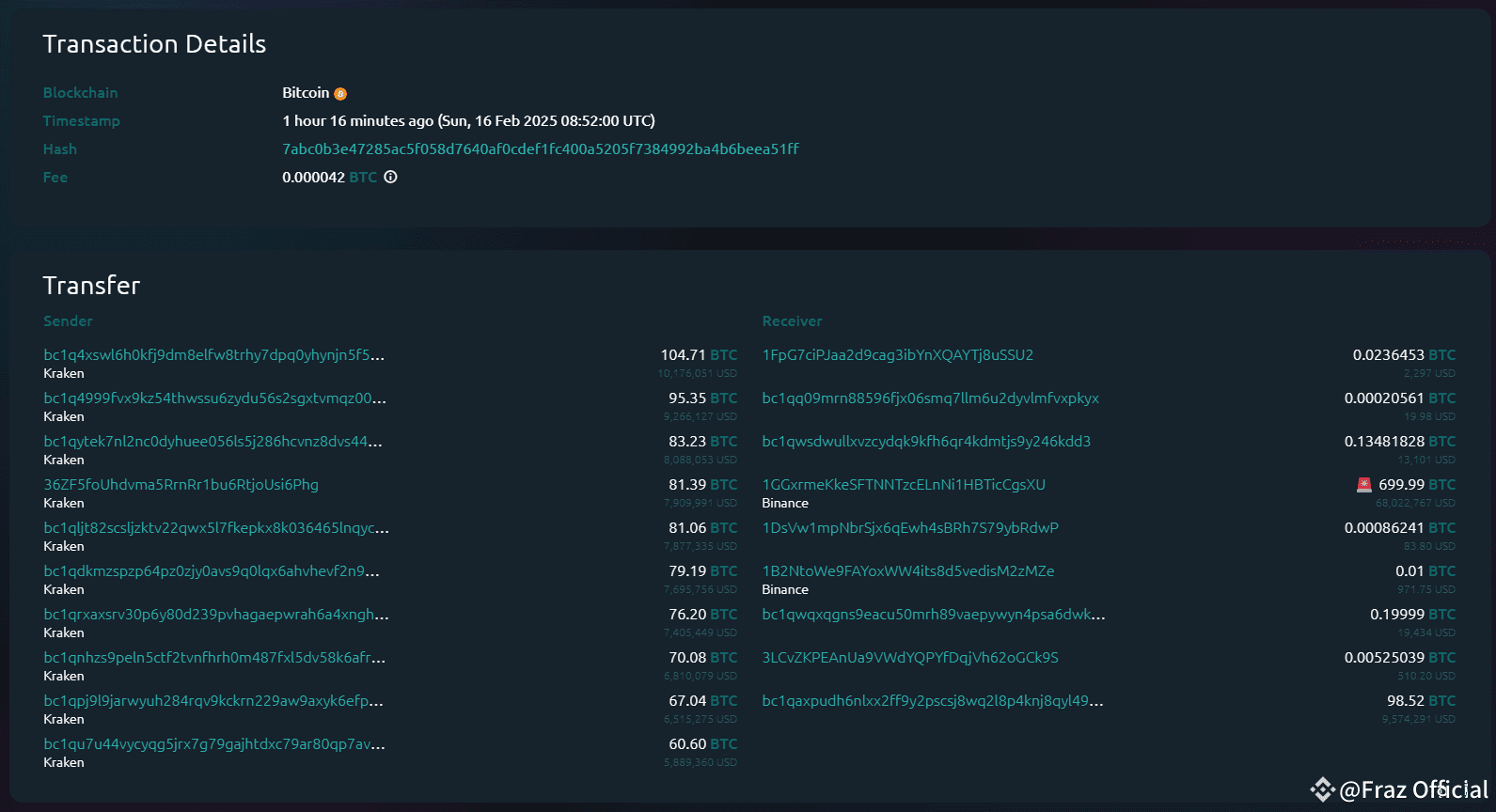Select the 60.60 BTC sender amount

click(x=702, y=744)
